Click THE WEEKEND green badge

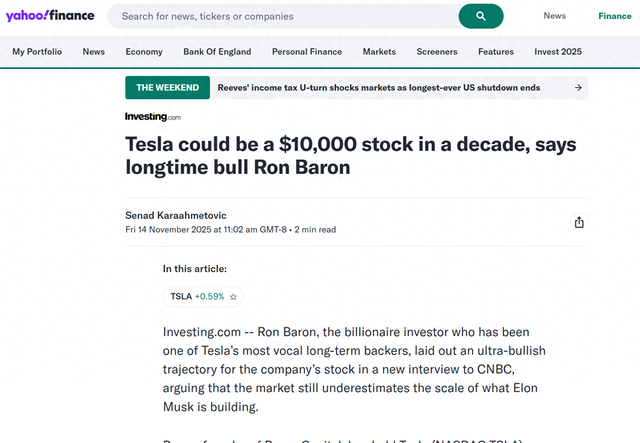[167, 88]
